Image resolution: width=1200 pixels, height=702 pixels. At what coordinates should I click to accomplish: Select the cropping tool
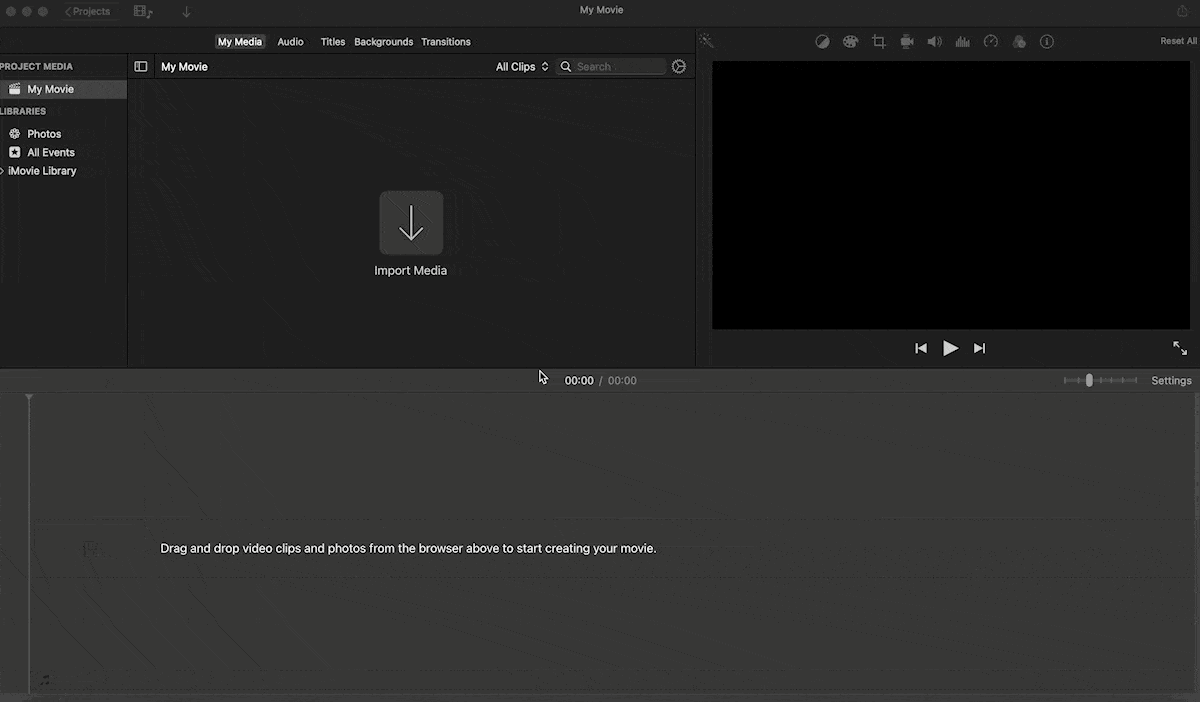879,42
